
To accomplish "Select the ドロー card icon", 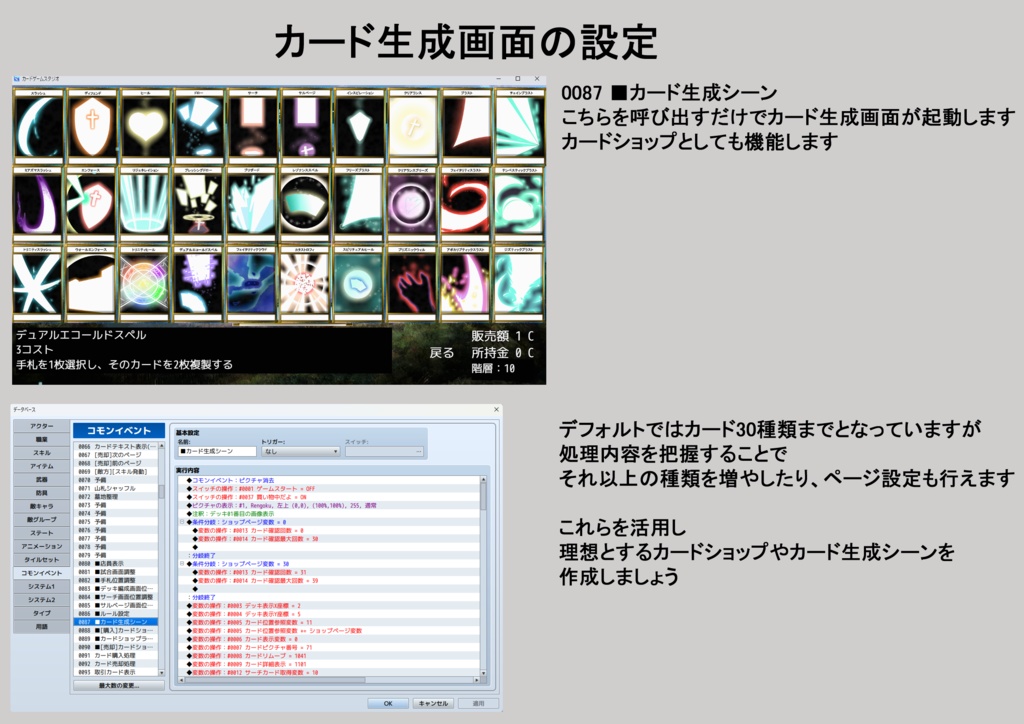I will pyautogui.click(x=198, y=121).
